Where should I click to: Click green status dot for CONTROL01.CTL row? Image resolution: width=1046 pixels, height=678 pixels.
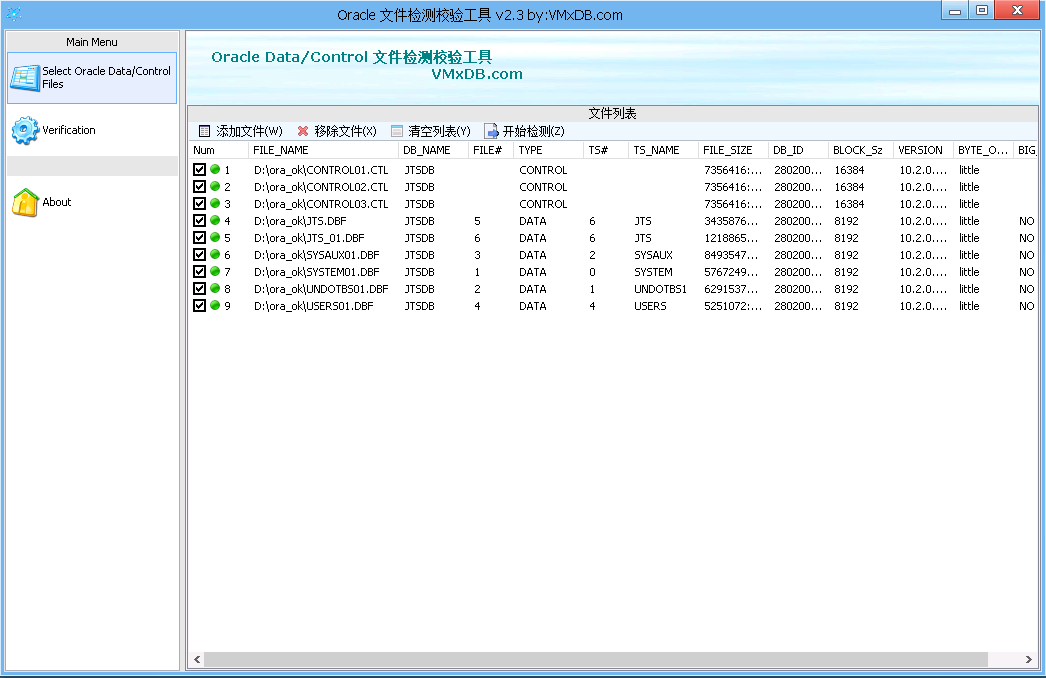[215, 170]
